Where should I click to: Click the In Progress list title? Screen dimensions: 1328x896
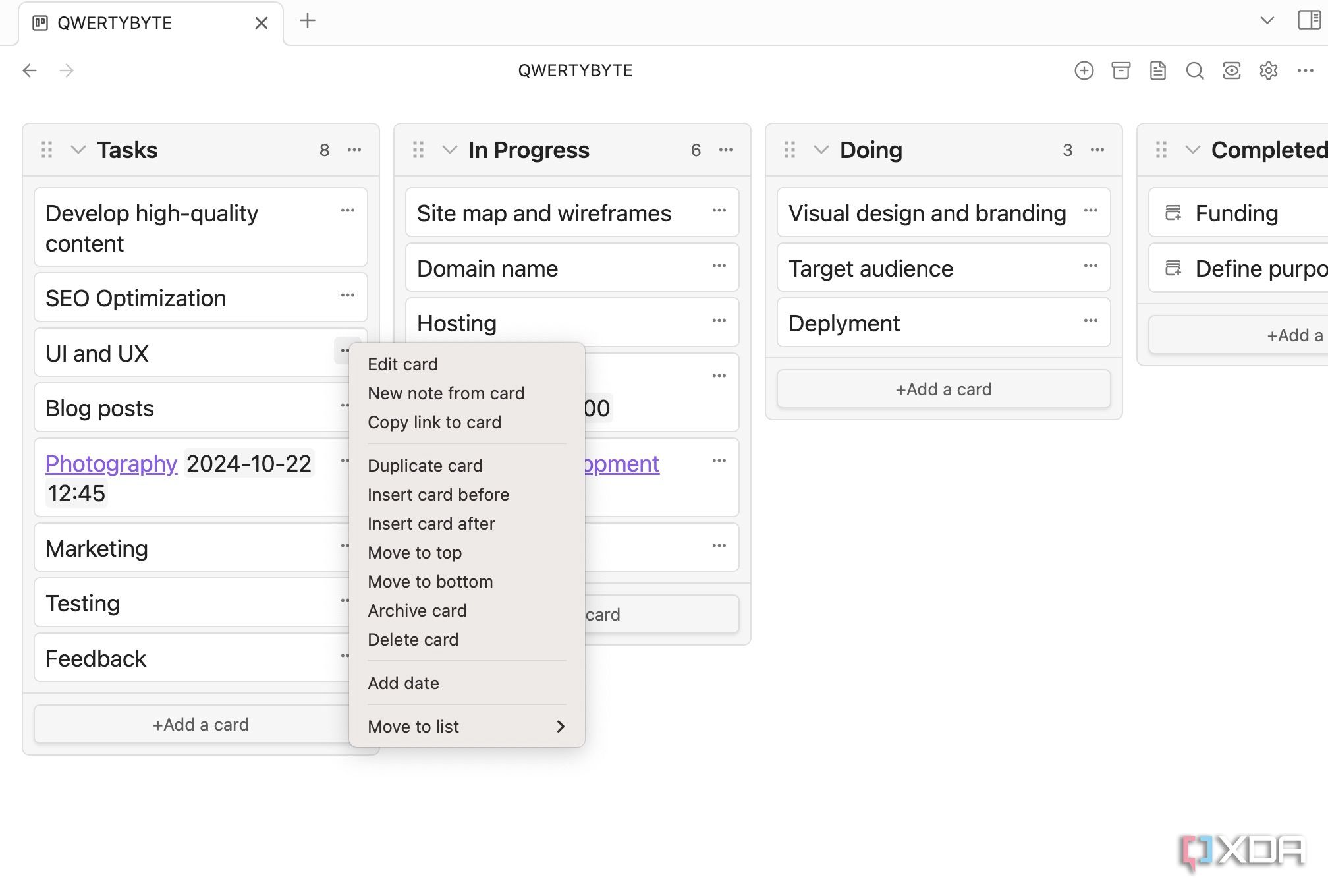[529, 150]
